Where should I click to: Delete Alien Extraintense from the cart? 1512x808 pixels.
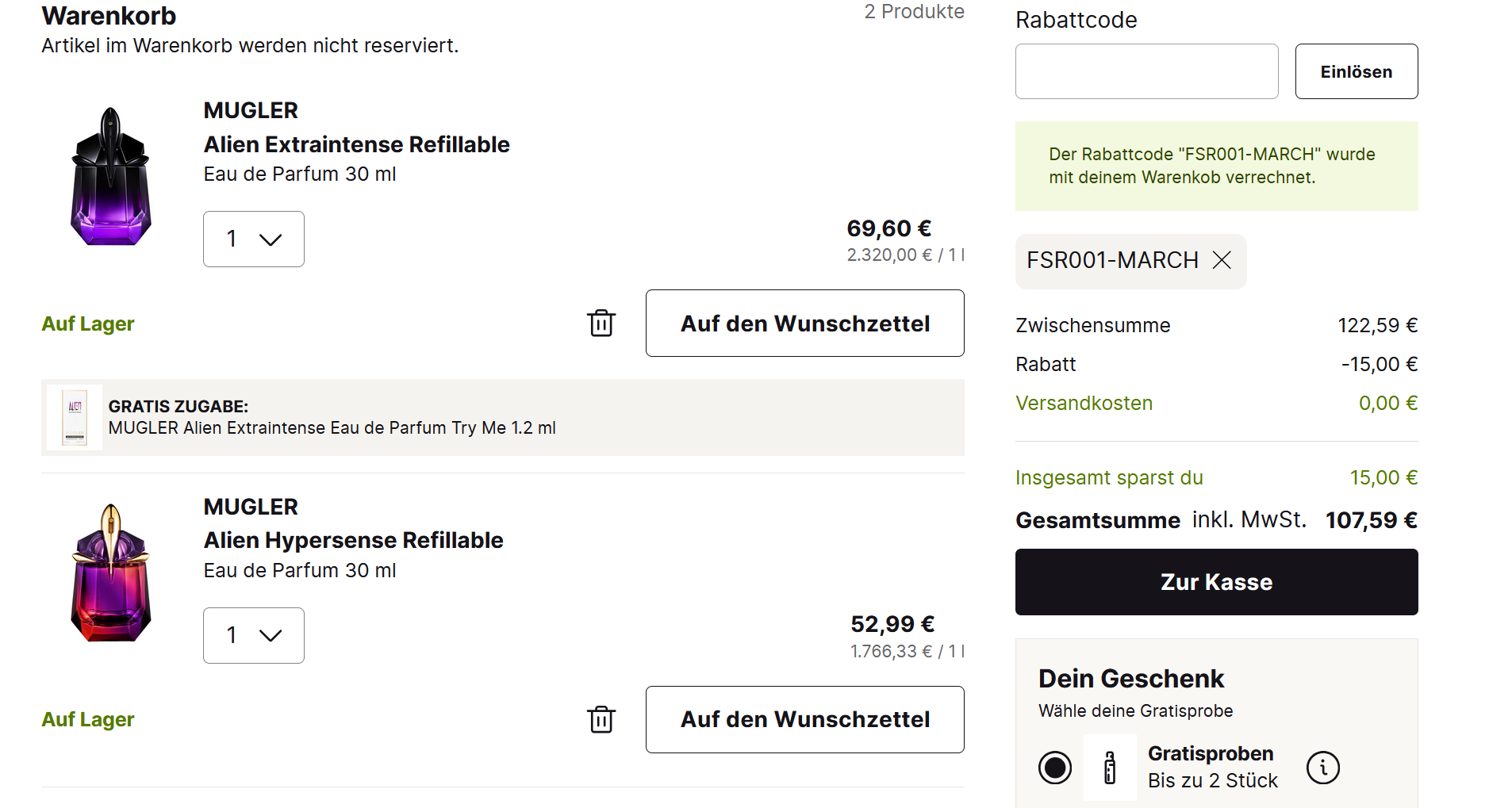pyautogui.click(x=601, y=324)
